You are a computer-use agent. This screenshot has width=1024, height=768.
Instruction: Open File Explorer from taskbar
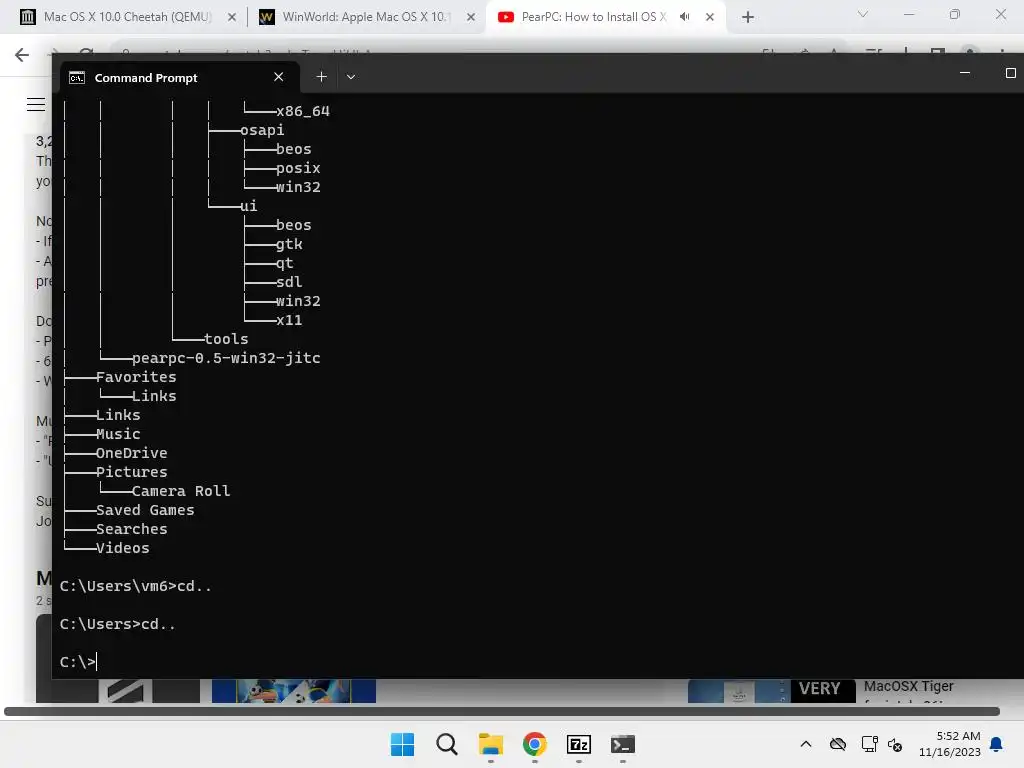(490, 744)
